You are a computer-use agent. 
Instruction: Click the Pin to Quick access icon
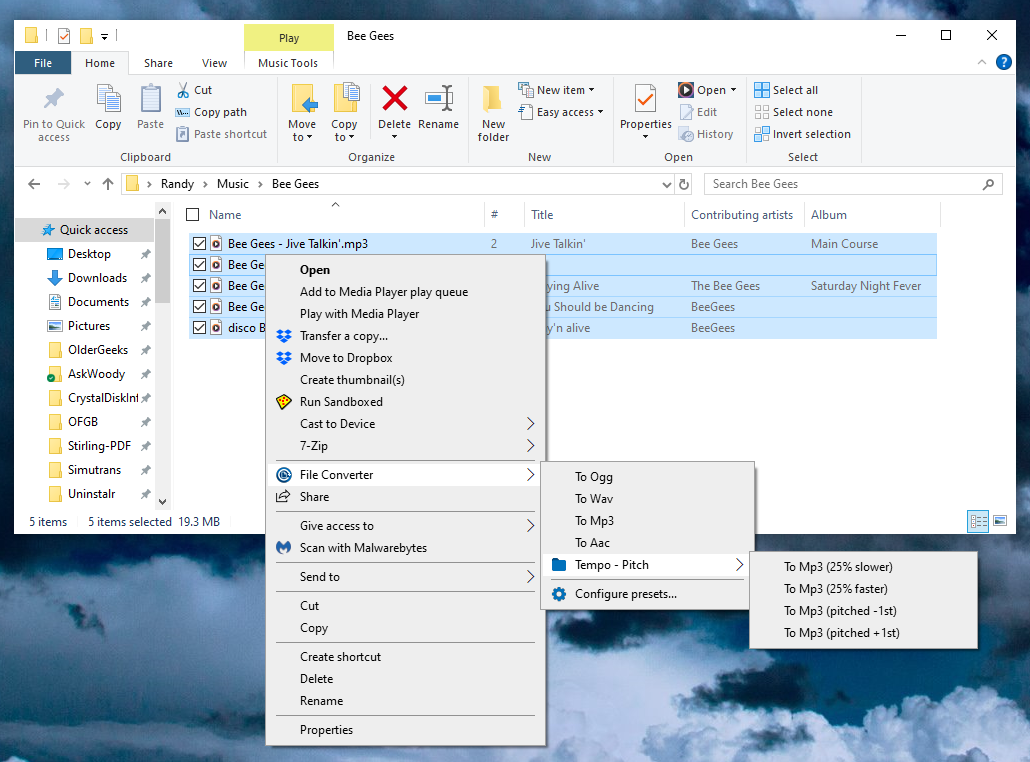(x=54, y=99)
